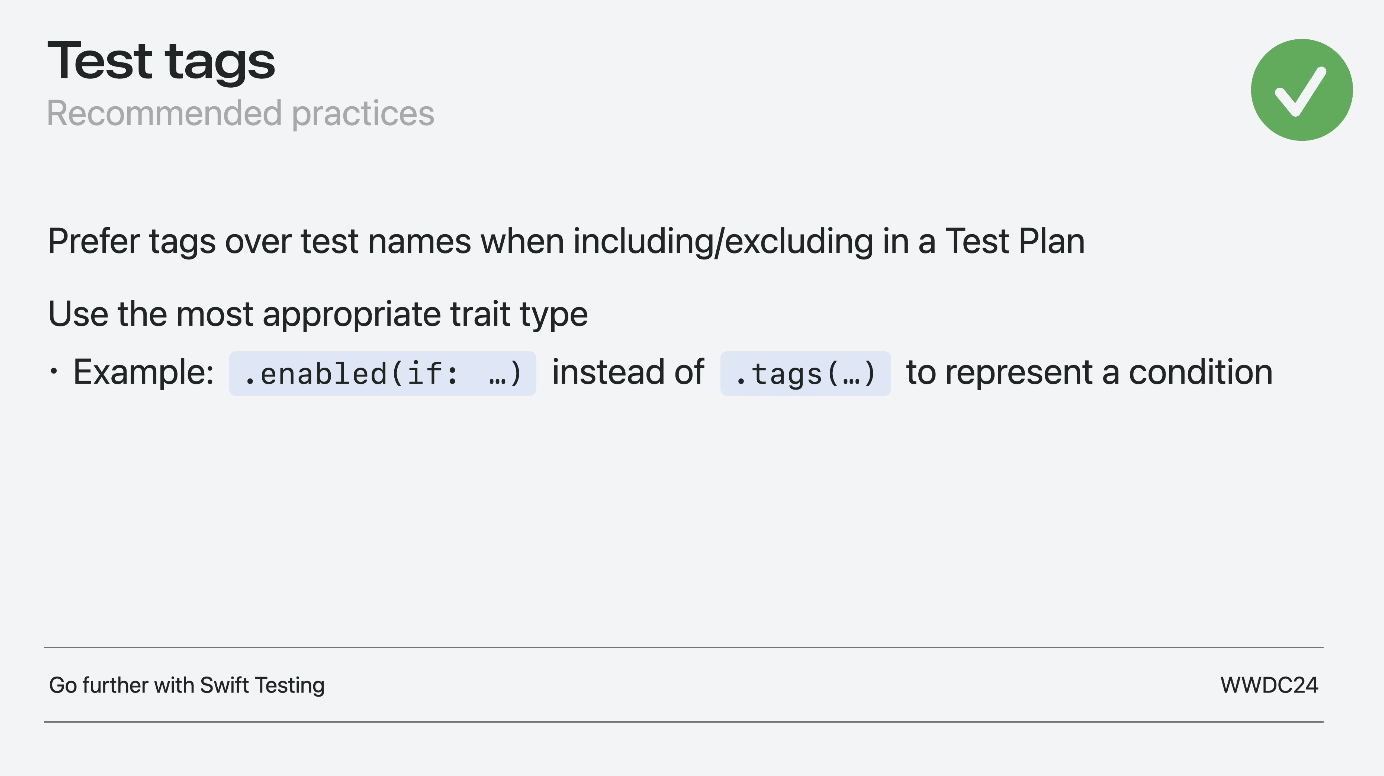Click the phrase "to represent a condition"
Image resolution: width=1384 pixels, height=776 pixels.
point(1089,372)
